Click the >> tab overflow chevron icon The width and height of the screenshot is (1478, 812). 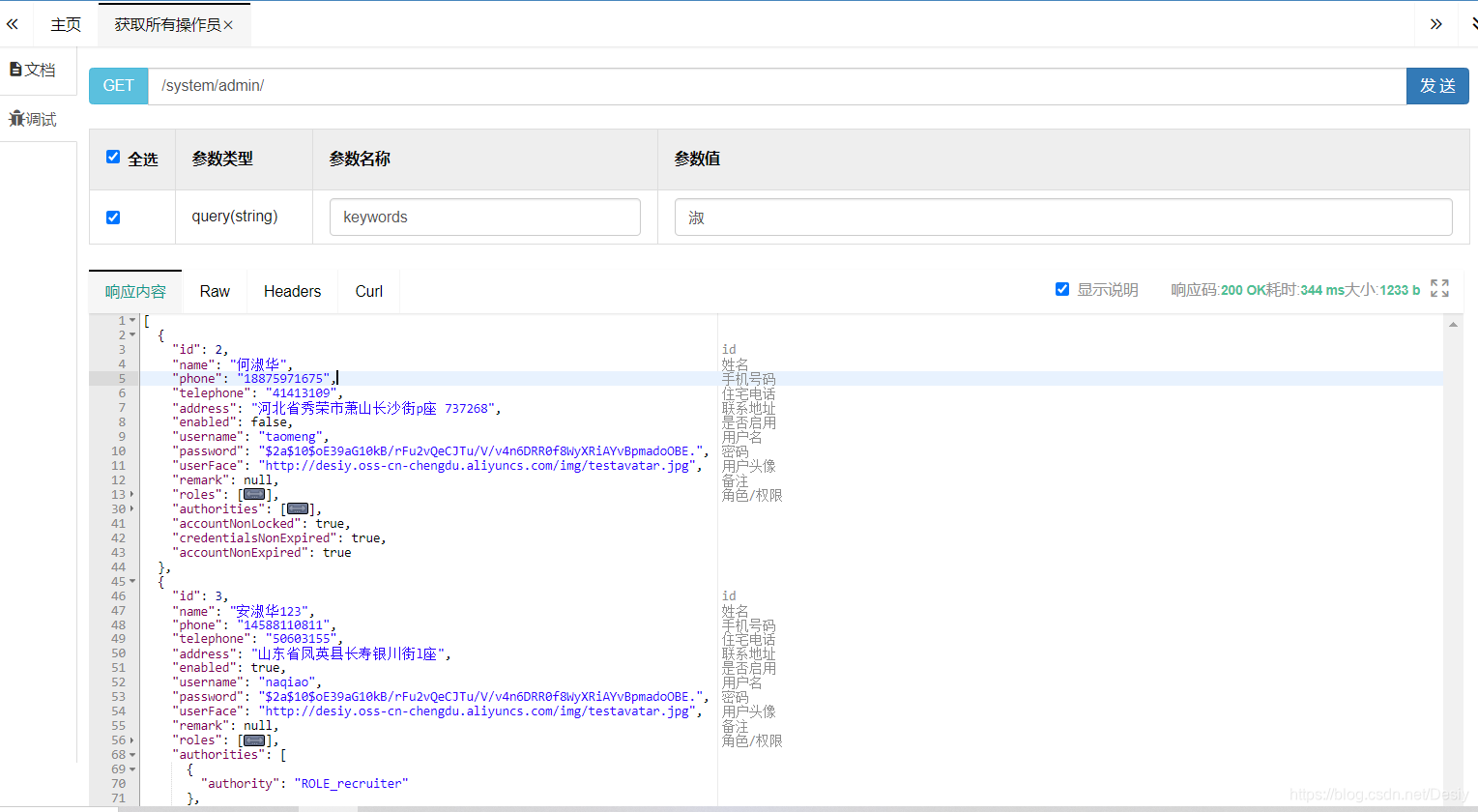tap(1437, 24)
